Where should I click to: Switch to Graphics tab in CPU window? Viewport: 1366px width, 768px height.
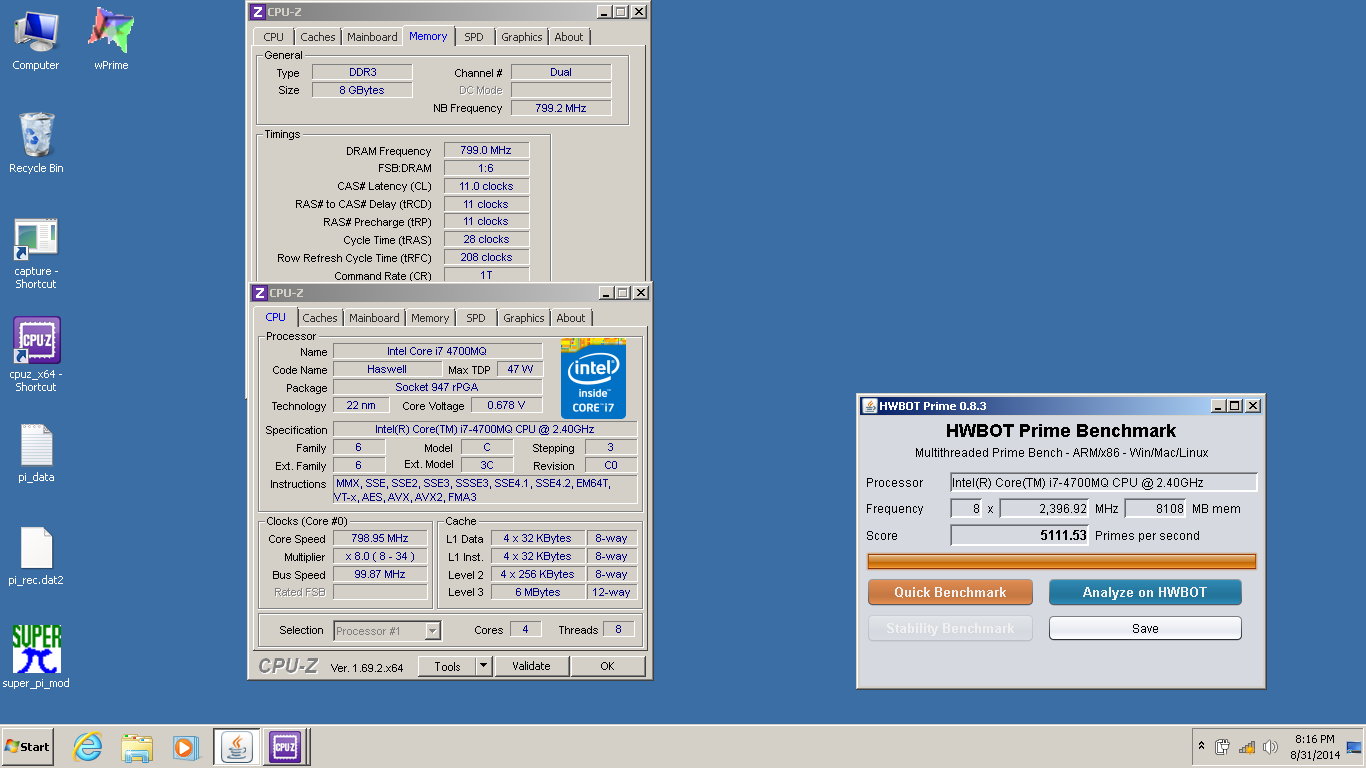coord(524,318)
